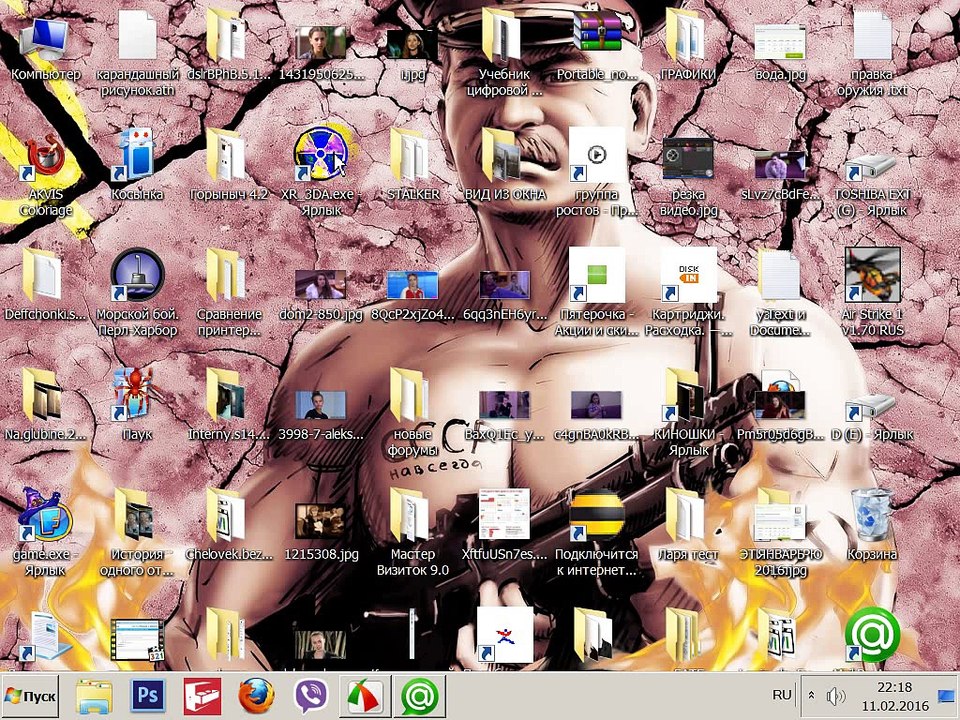Open Viber from the taskbar
Viewport: 960px width, 720px height.
(x=310, y=696)
